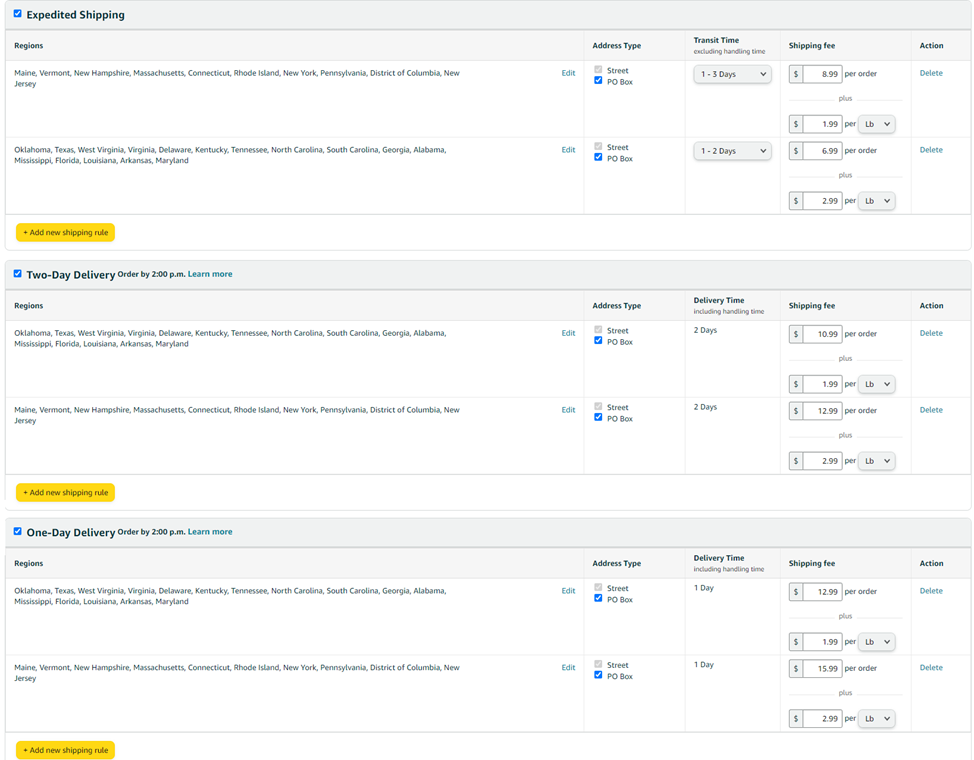Add new shipping rule under Expedited Shipping
974x760 pixels.
pyautogui.click(x=65, y=232)
